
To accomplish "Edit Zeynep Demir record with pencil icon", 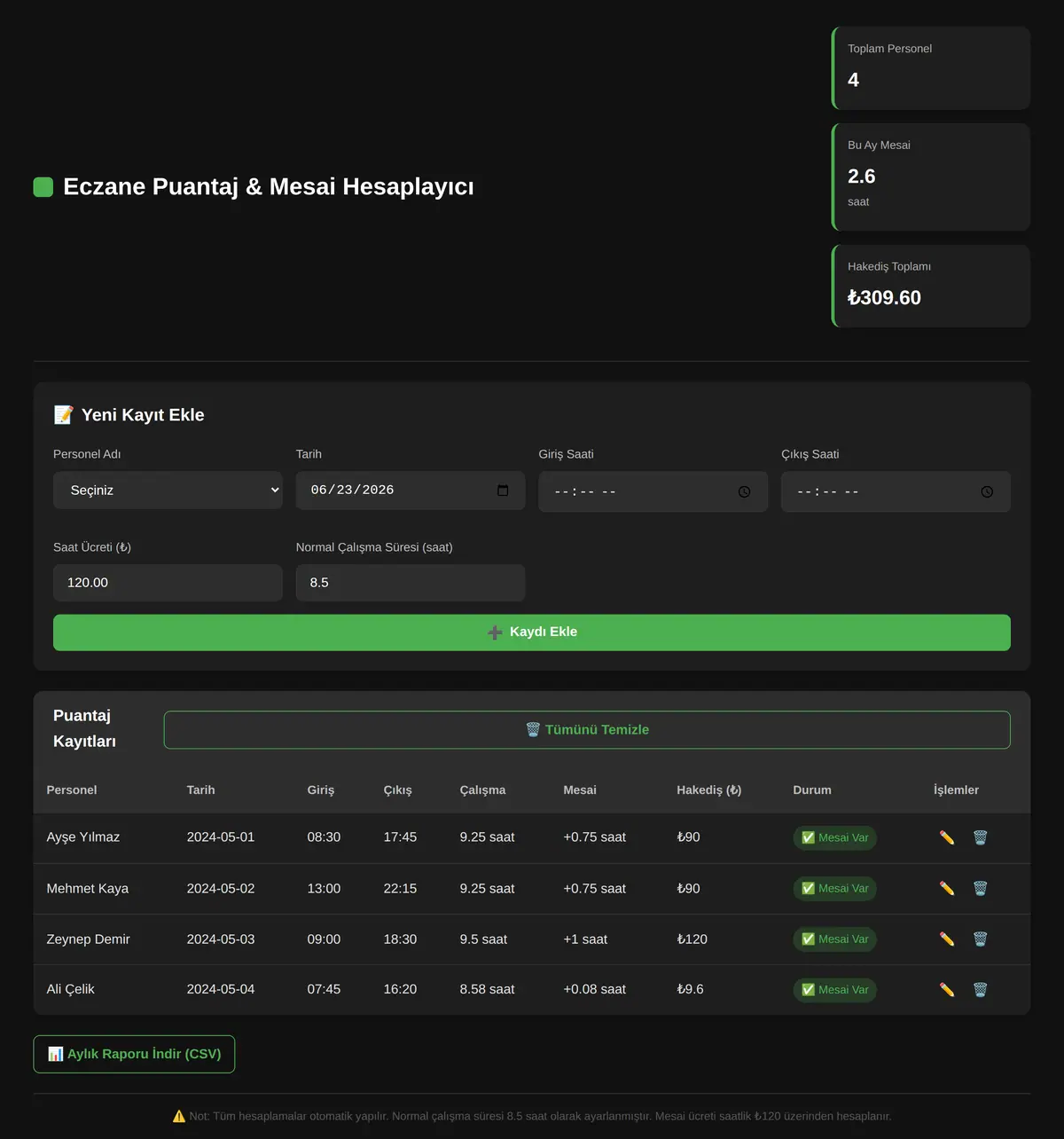I will tap(947, 939).
